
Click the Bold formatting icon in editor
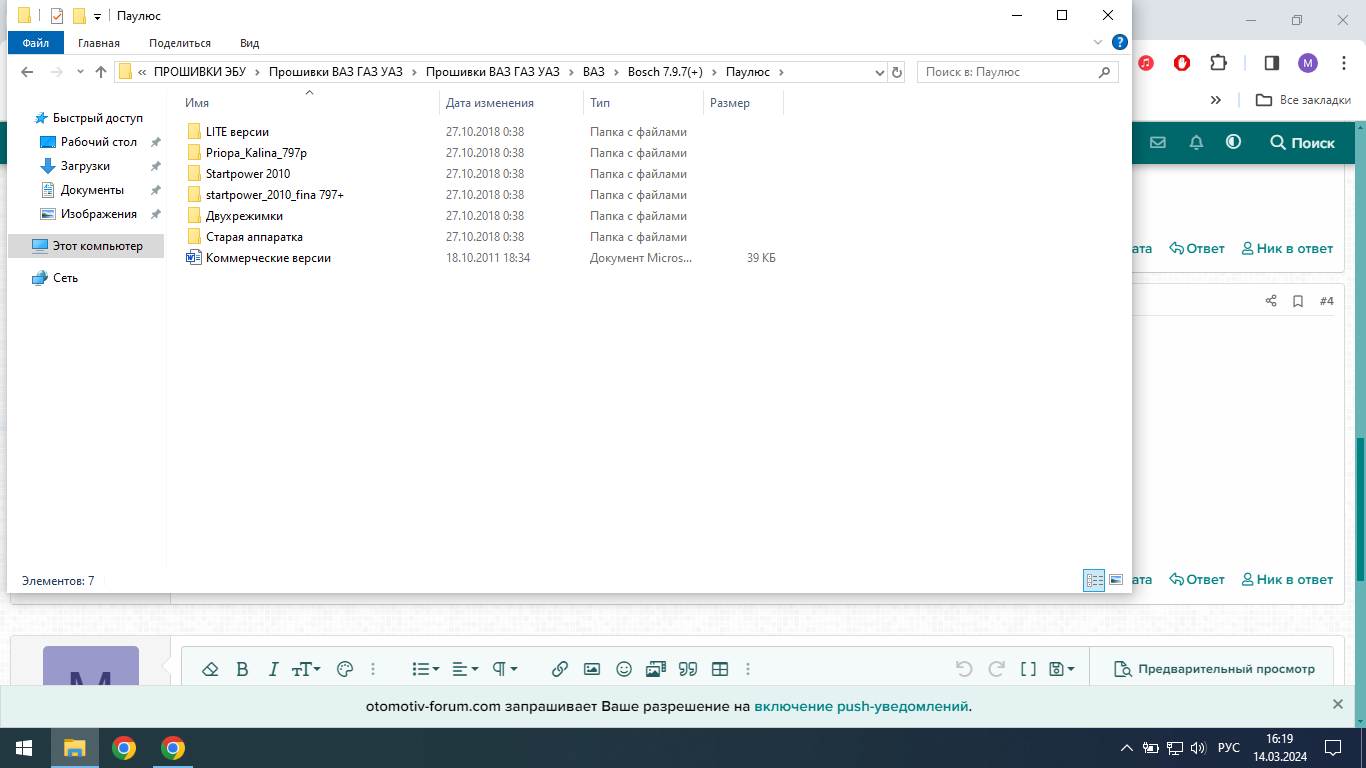pos(242,669)
